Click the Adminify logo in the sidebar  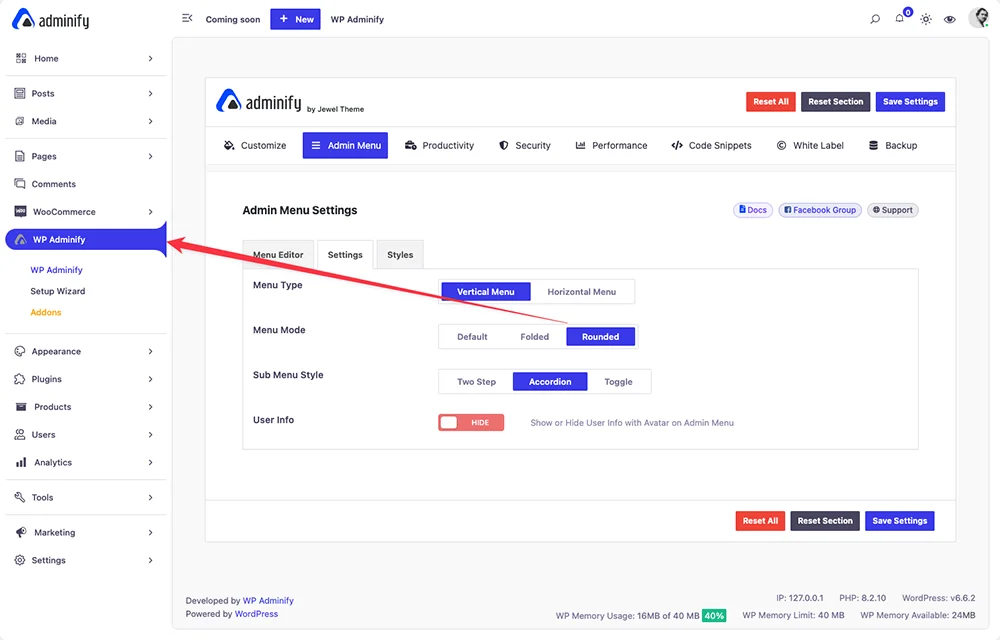tap(51, 20)
